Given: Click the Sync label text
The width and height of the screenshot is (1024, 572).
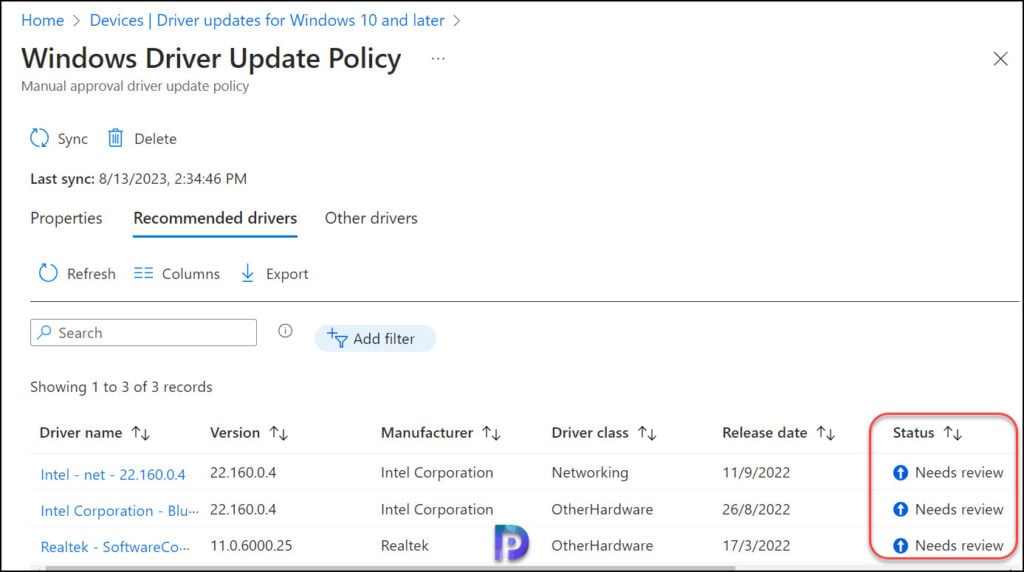Looking at the screenshot, I should point(72,139).
